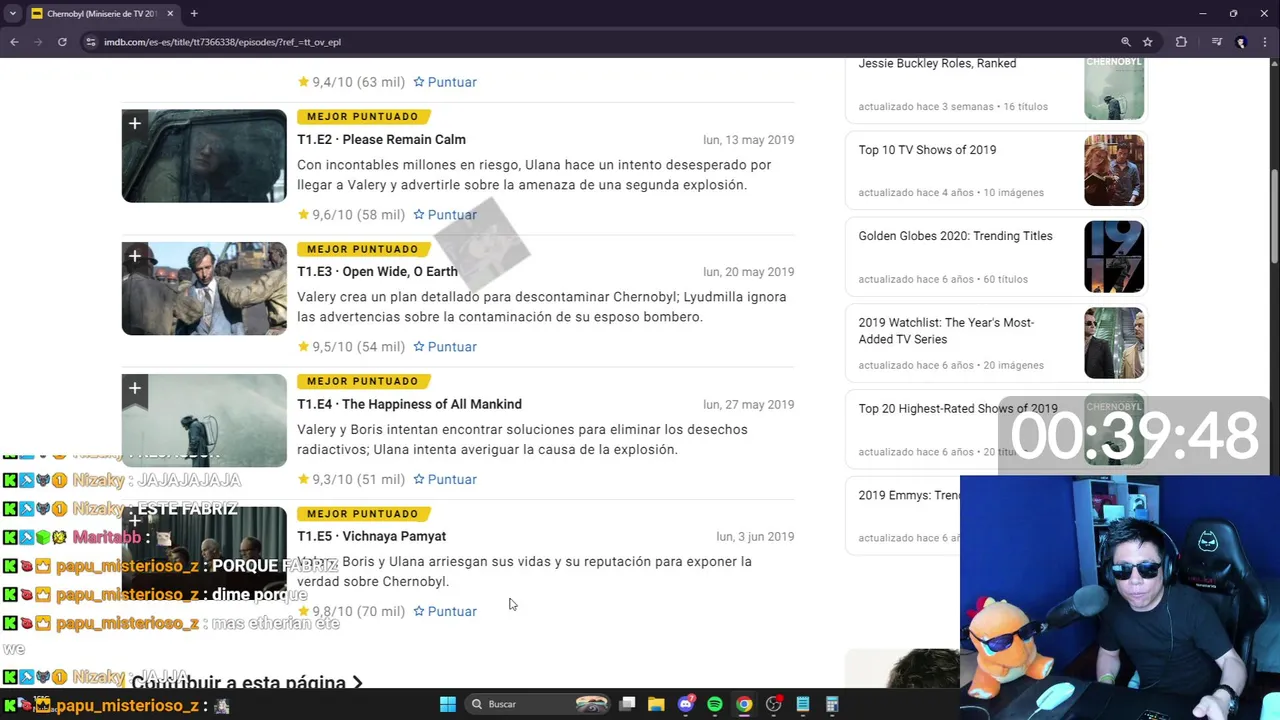Open The Happiness of All Mankind thumbnail

(x=204, y=420)
